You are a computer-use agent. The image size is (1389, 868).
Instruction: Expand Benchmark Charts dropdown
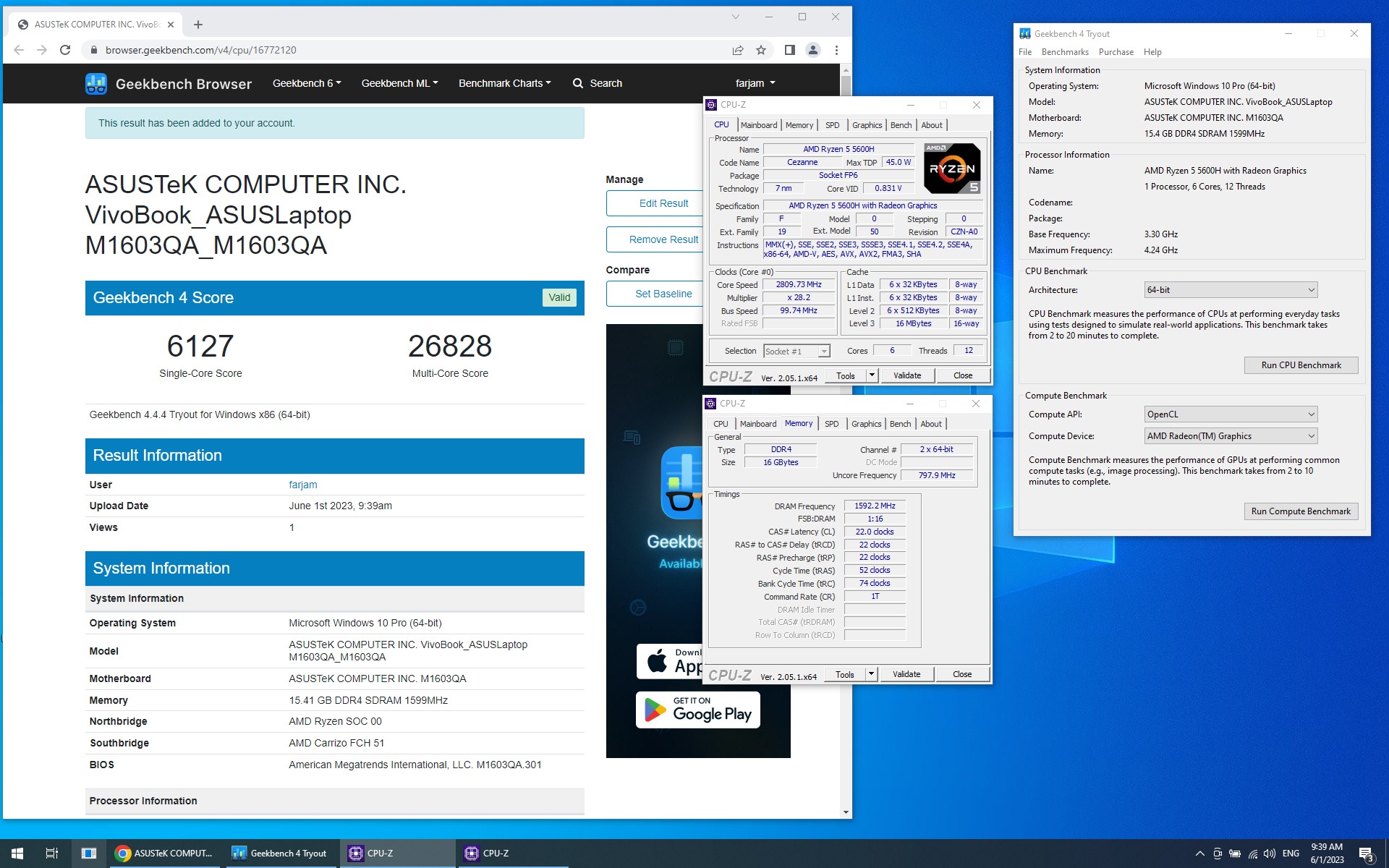(x=505, y=83)
